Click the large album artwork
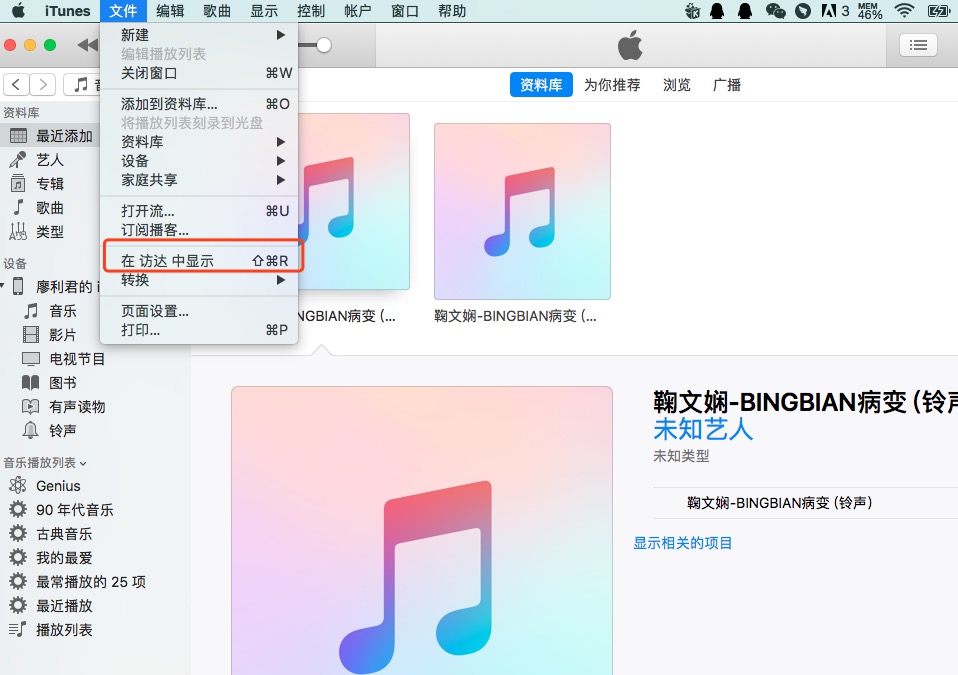The height and width of the screenshot is (675, 958). [x=422, y=530]
